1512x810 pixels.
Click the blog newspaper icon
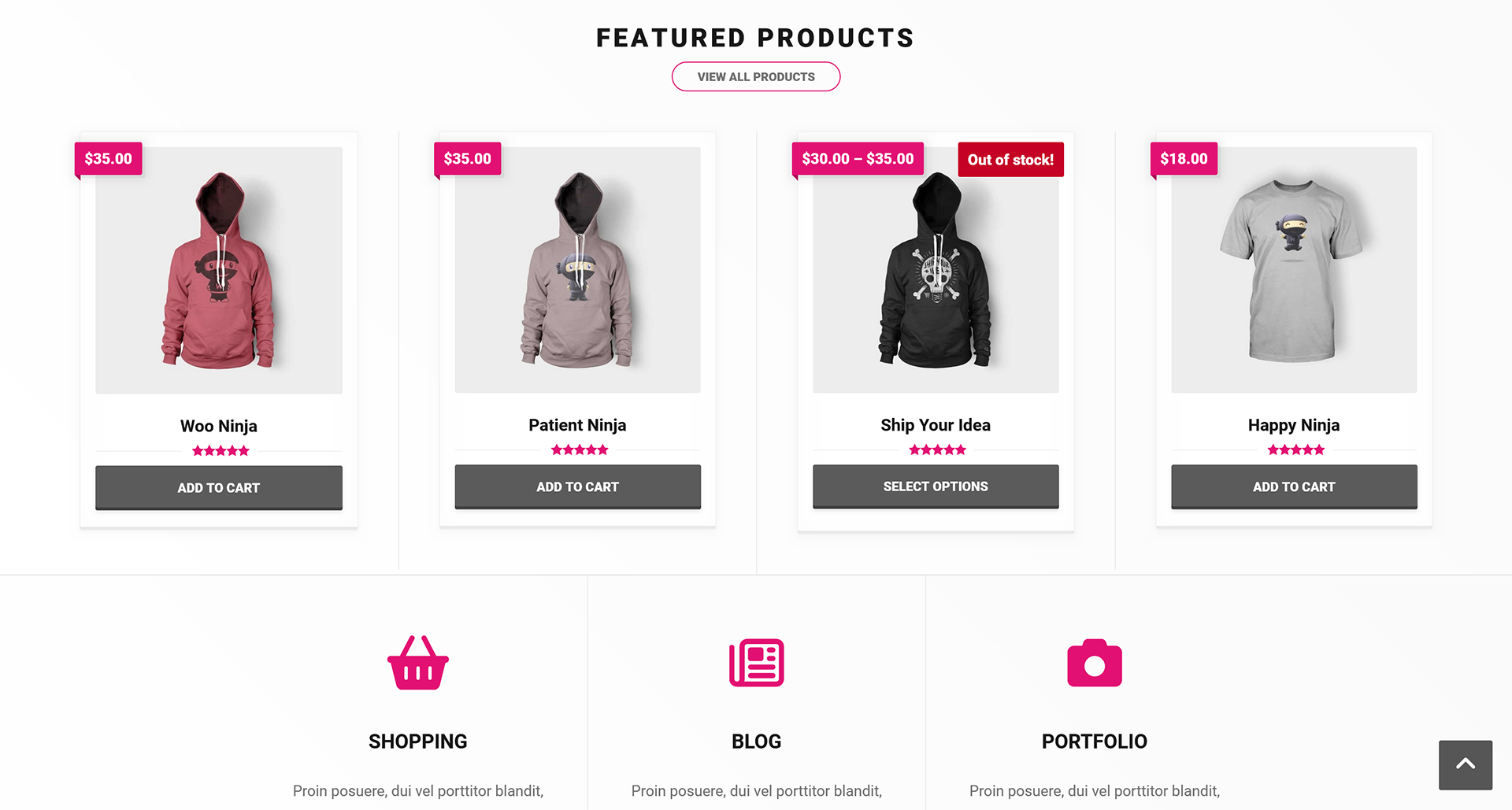tap(756, 663)
